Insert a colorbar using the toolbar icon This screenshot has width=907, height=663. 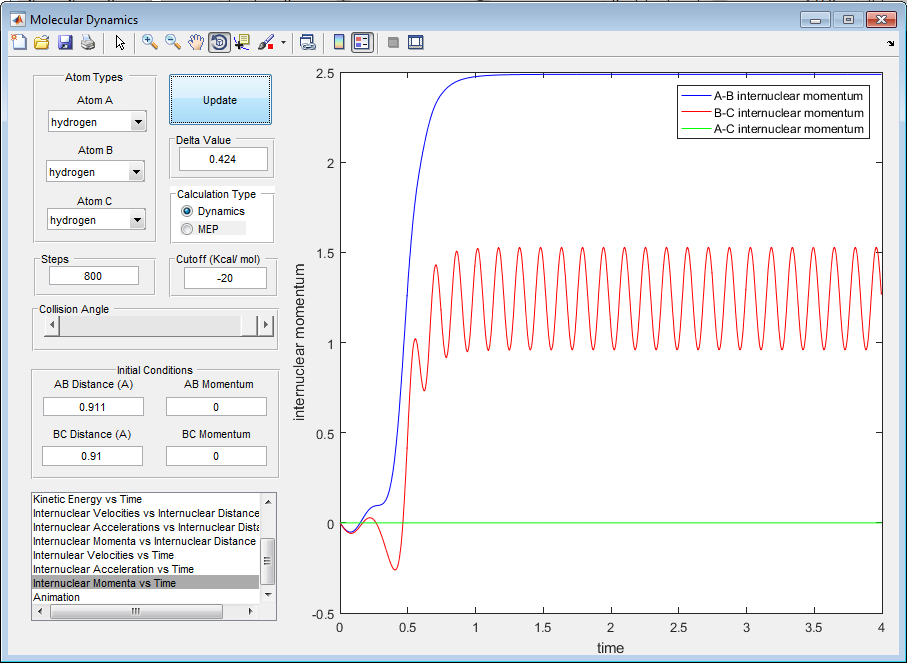click(340, 42)
